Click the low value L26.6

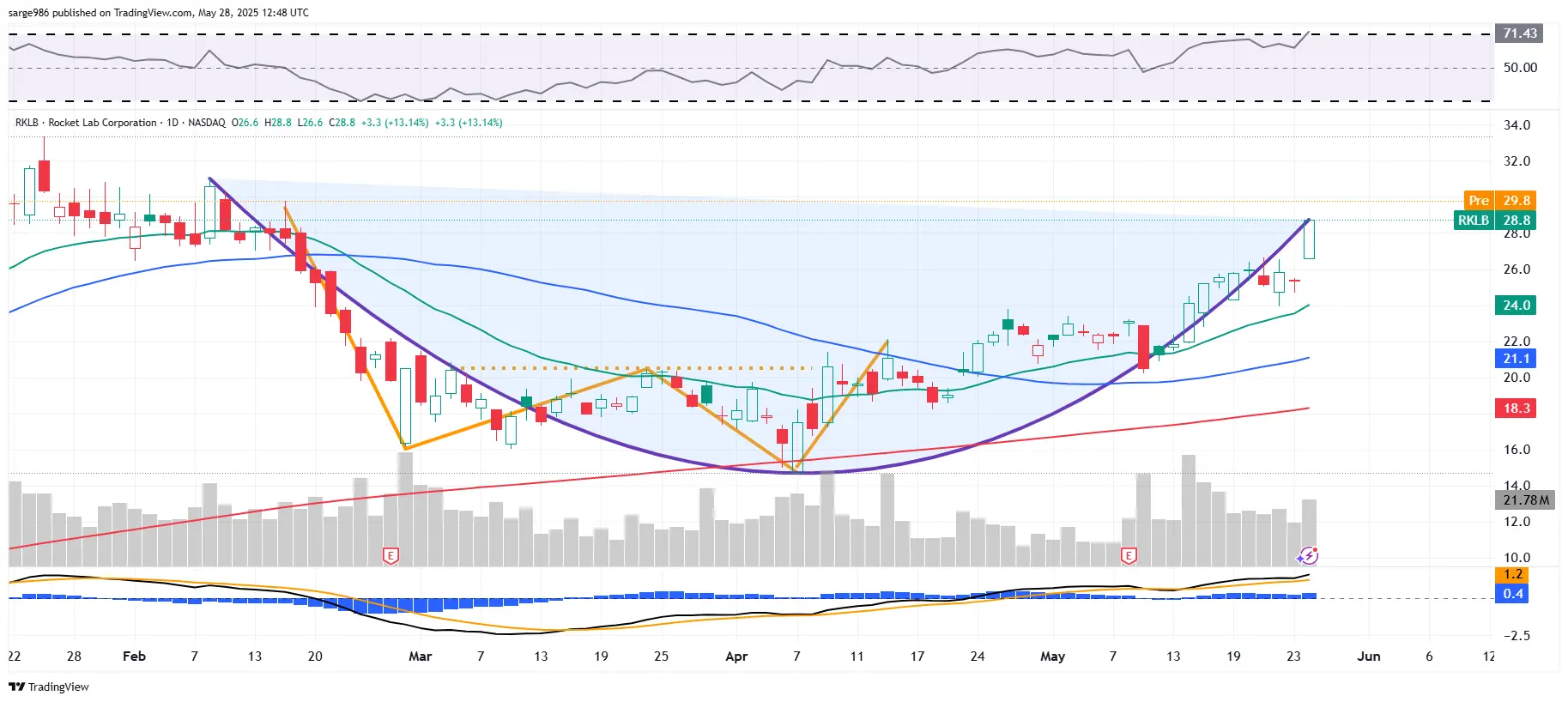(x=310, y=123)
